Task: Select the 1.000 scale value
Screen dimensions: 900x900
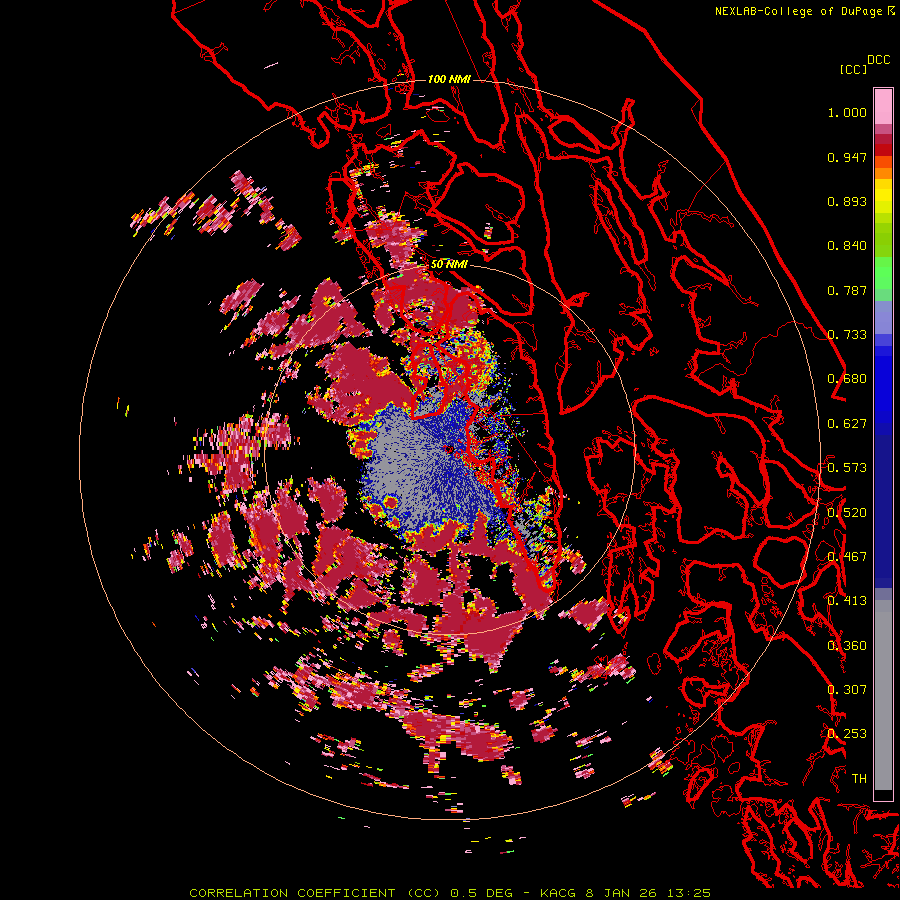Action: (x=847, y=112)
